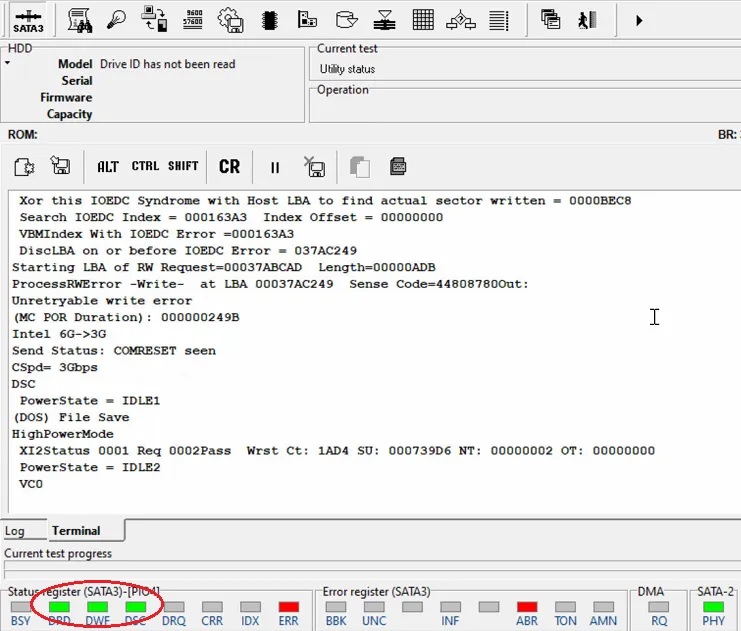
Task: Expand the toolbar overflow arrow
Action: 638,20
